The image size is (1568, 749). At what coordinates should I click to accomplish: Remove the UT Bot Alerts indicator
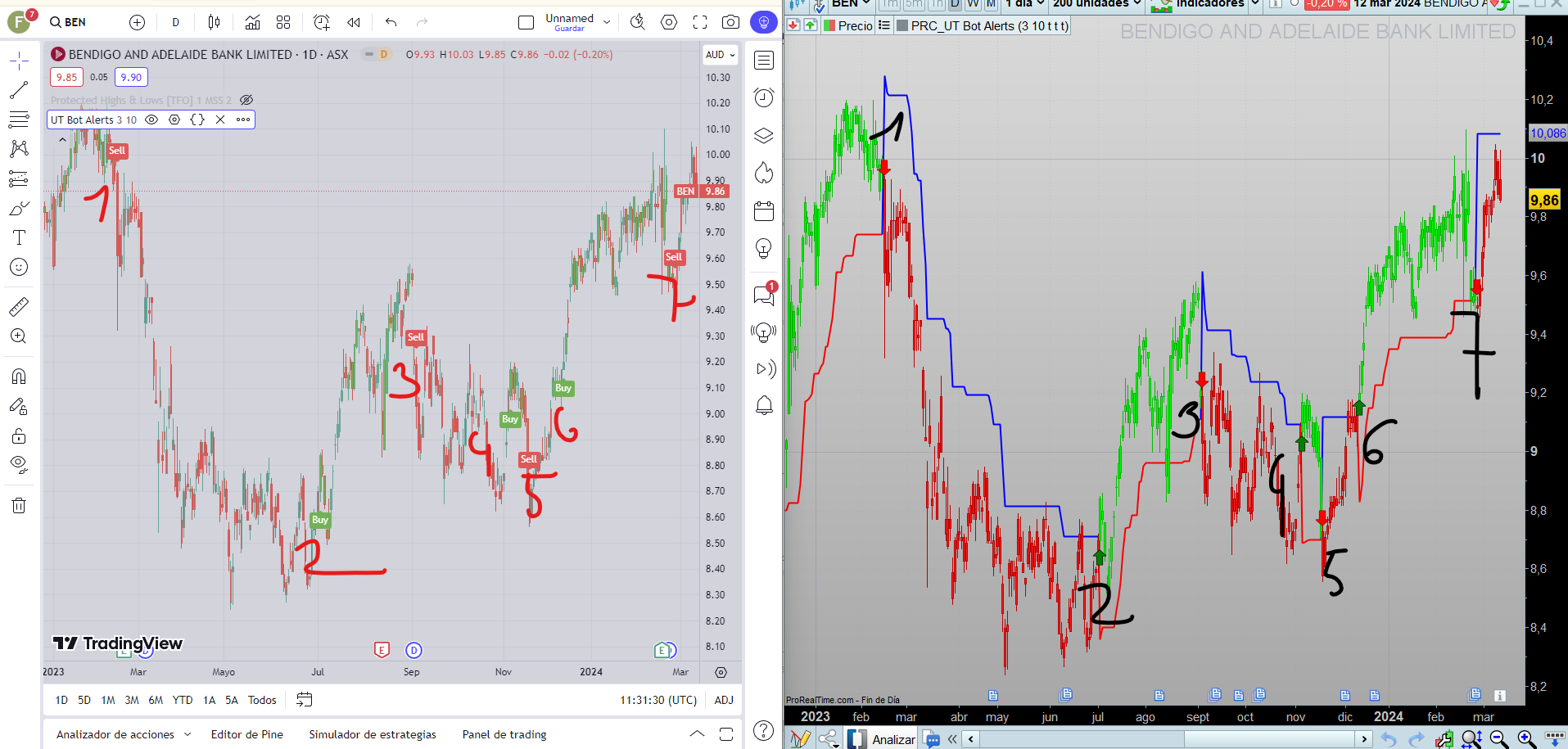pos(220,120)
